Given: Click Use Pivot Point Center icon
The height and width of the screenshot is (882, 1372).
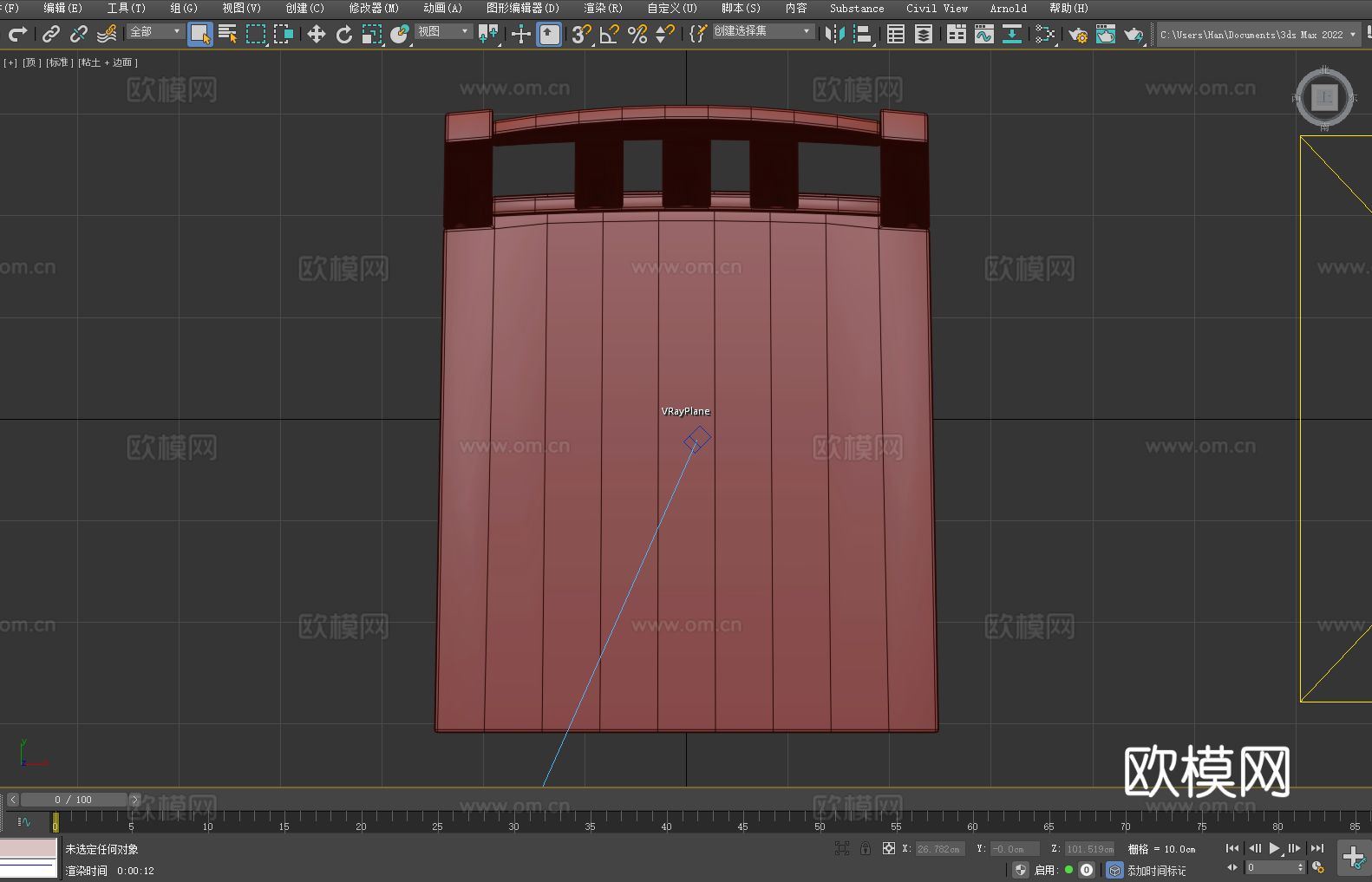Looking at the screenshot, I should tap(488, 35).
